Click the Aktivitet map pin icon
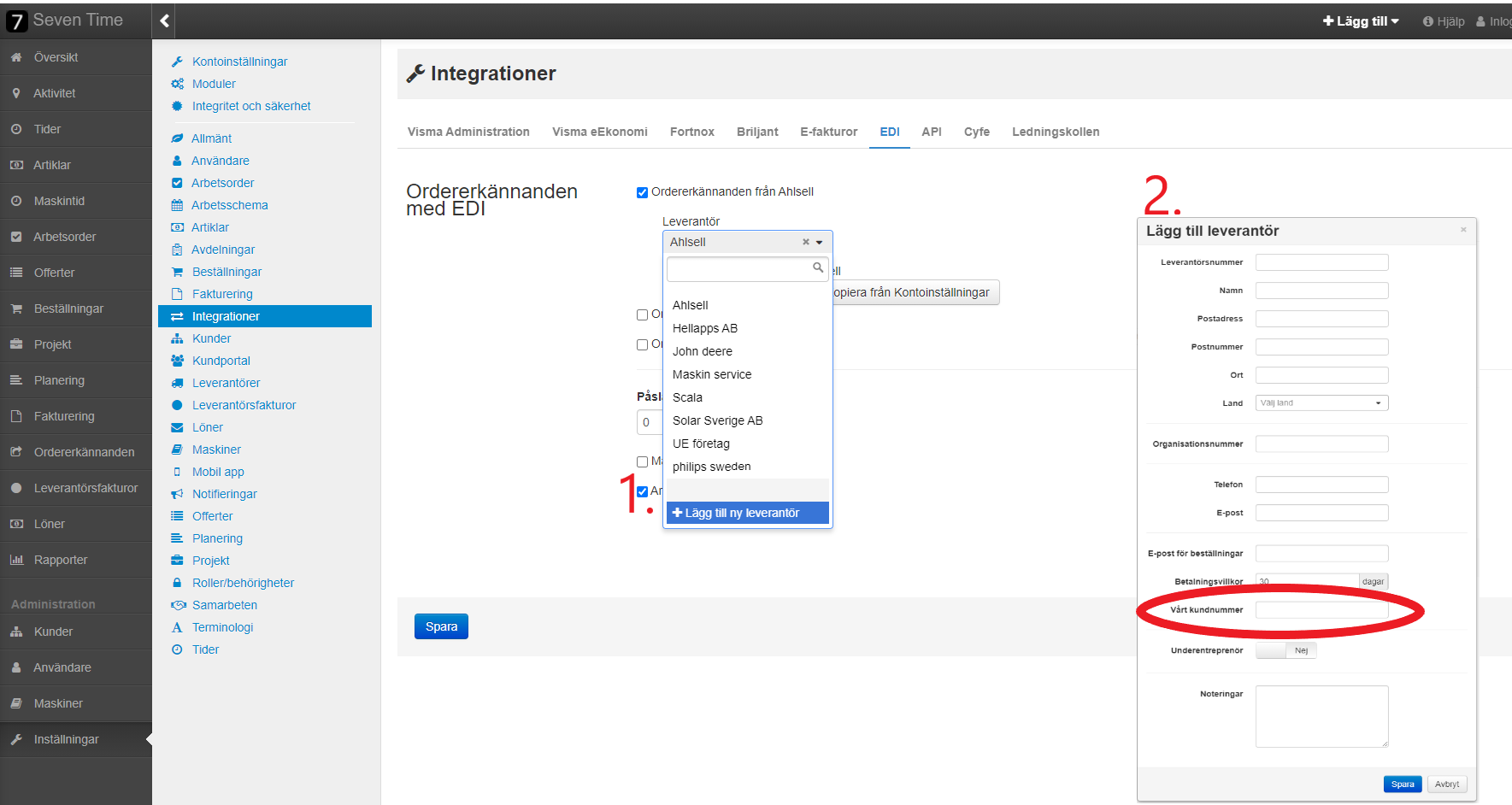This screenshot has width=1512, height=805. pos(16,93)
